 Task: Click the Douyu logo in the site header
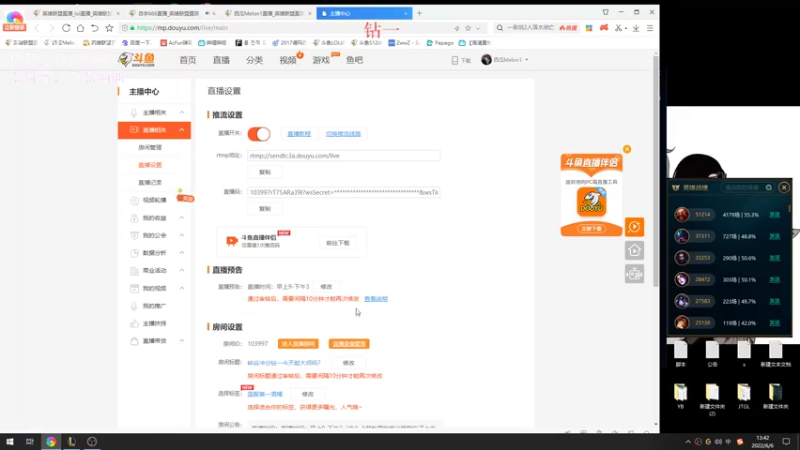point(136,60)
